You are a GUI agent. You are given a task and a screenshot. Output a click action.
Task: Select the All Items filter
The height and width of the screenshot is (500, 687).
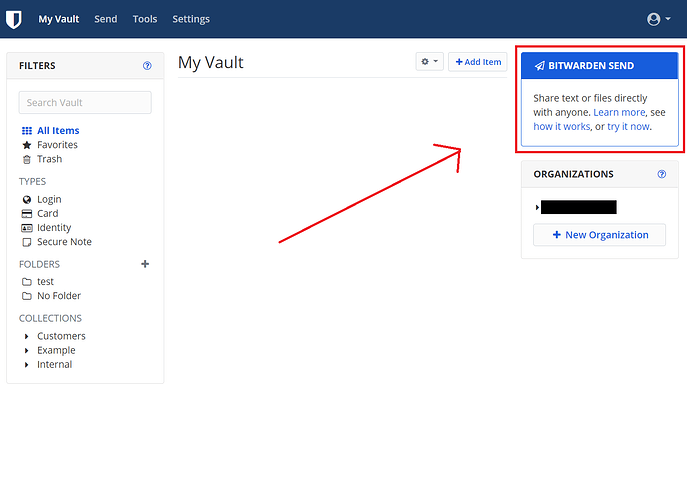[50, 131]
